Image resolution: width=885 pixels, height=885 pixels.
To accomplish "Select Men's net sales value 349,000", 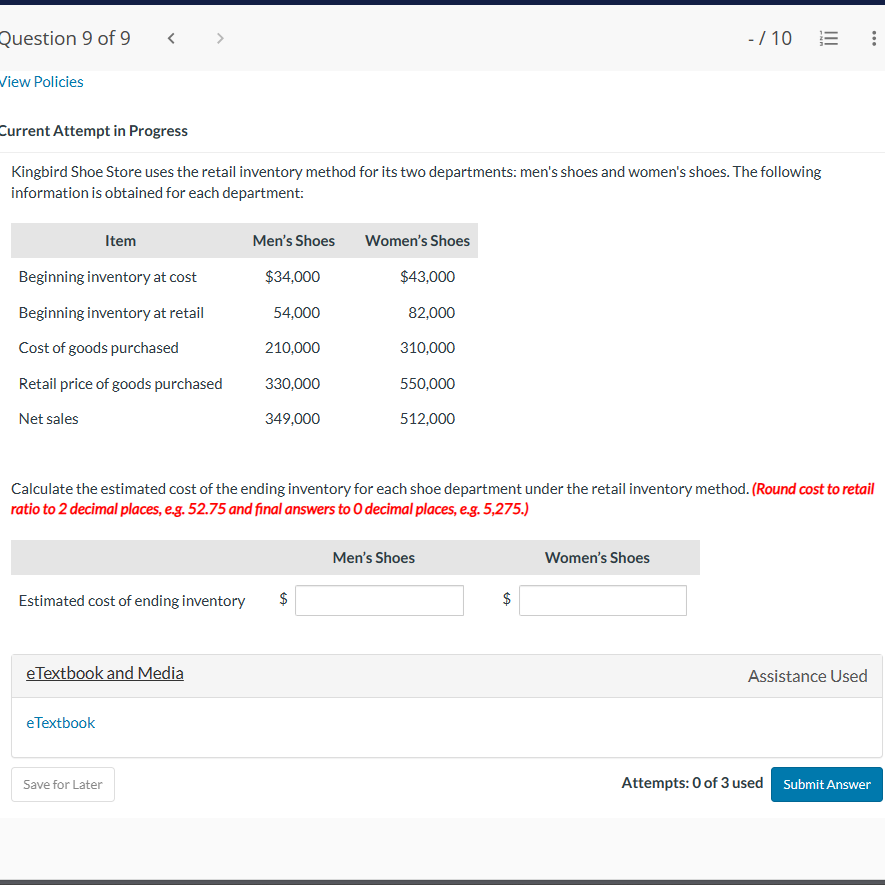I will click(292, 419).
